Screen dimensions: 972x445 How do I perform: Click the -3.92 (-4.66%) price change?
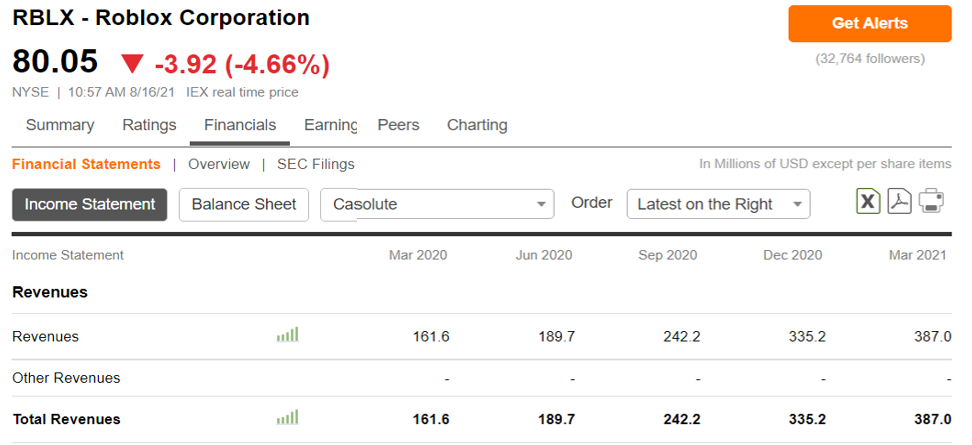click(242, 64)
